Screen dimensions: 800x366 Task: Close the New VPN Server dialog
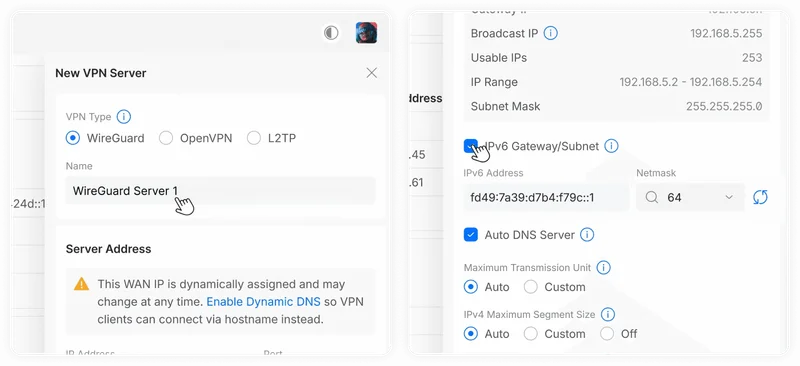point(372,73)
